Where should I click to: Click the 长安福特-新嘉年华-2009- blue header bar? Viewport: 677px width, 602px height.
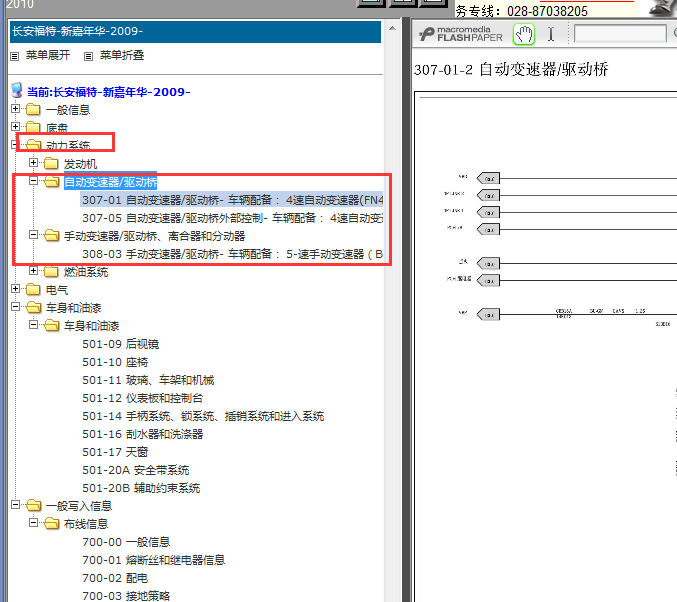pyautogui.click(x=195, y=32)
